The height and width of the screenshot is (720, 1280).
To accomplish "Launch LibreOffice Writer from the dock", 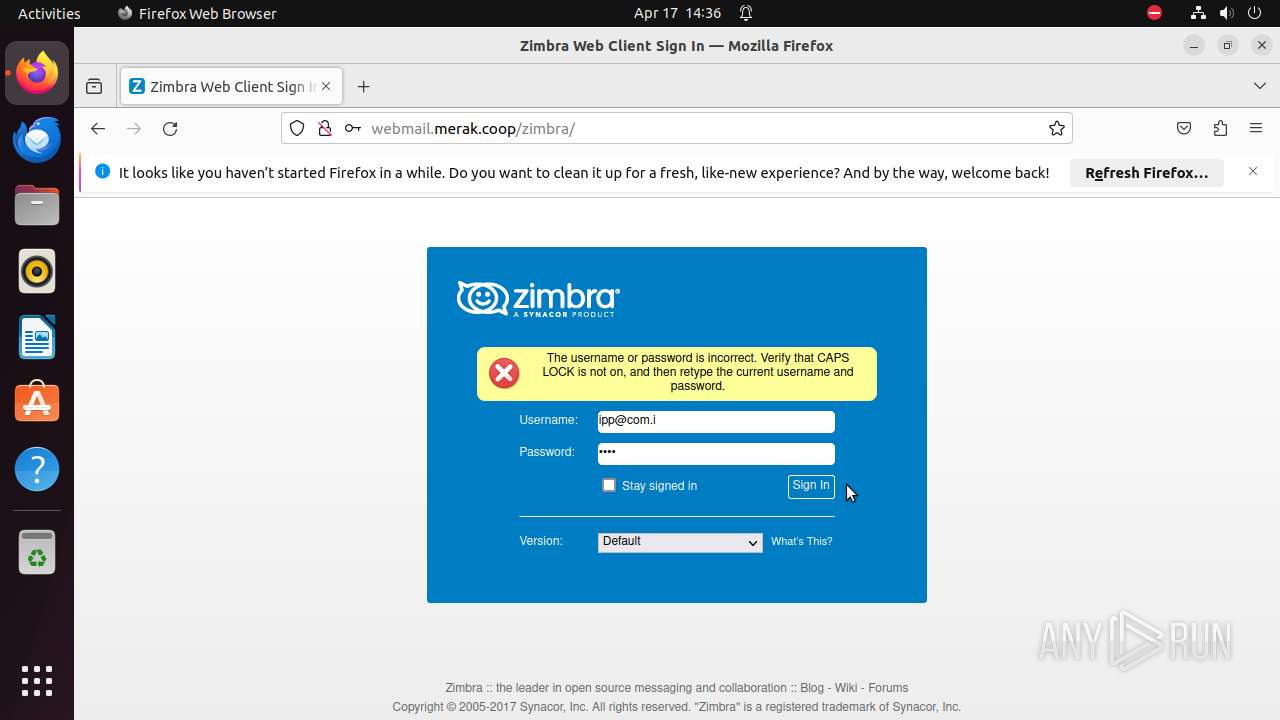I will pyautogui.click(x=37, y=337).
